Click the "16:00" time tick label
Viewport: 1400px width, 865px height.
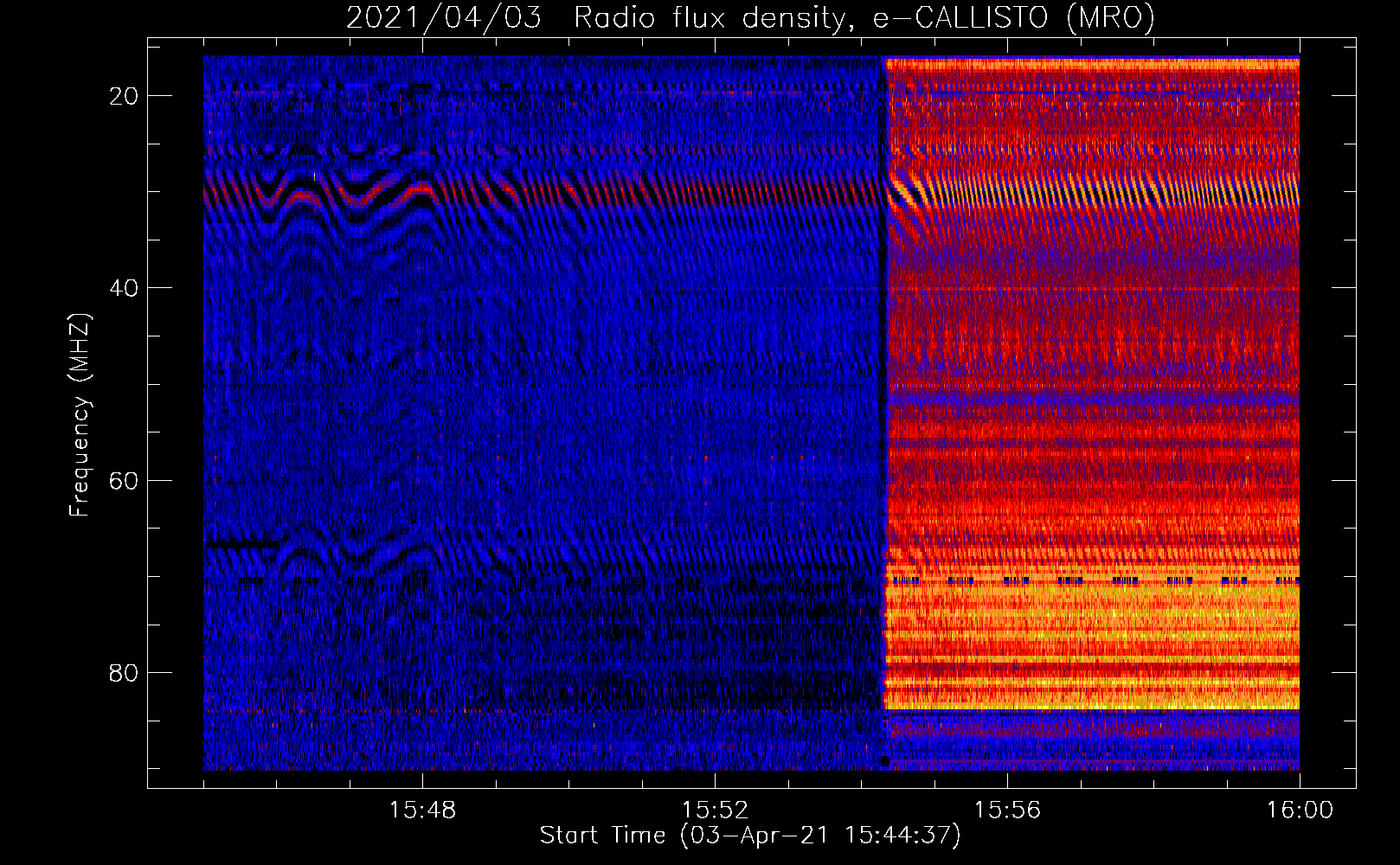click(1300, 811)
